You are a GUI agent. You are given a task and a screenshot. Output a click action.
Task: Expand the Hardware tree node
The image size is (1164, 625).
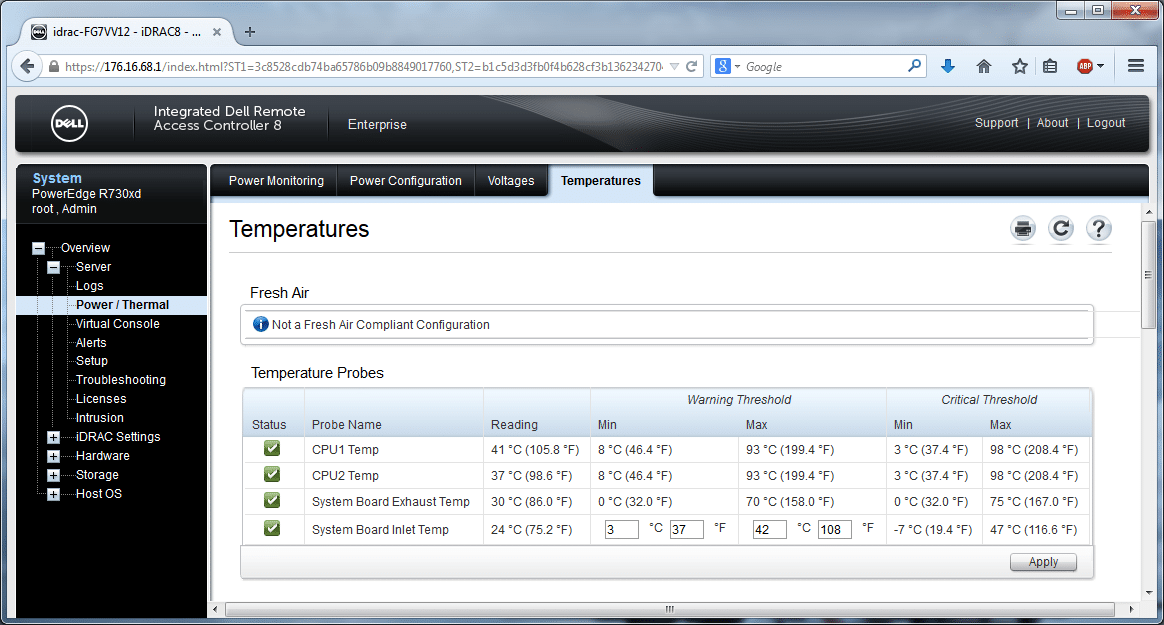pos(53,456)
